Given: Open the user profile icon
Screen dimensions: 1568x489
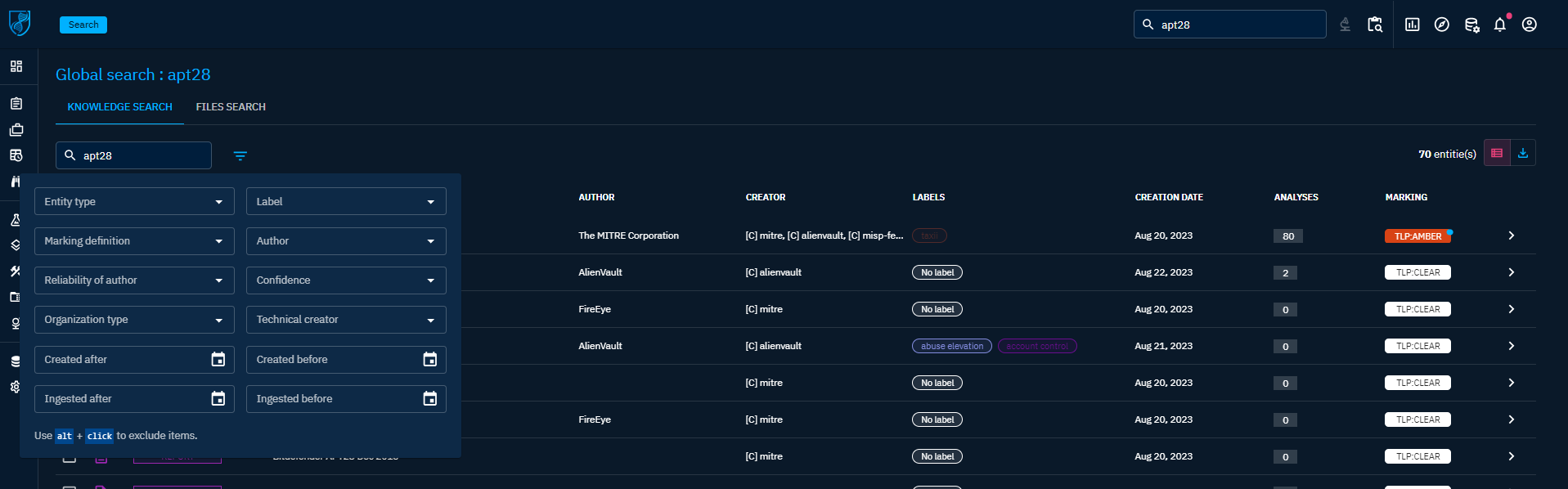Looking at the screenshot, I should (1529, 25).
